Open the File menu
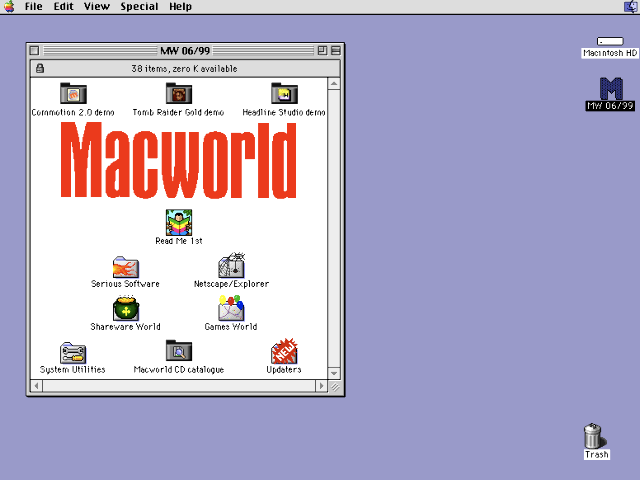 point(33,7)
